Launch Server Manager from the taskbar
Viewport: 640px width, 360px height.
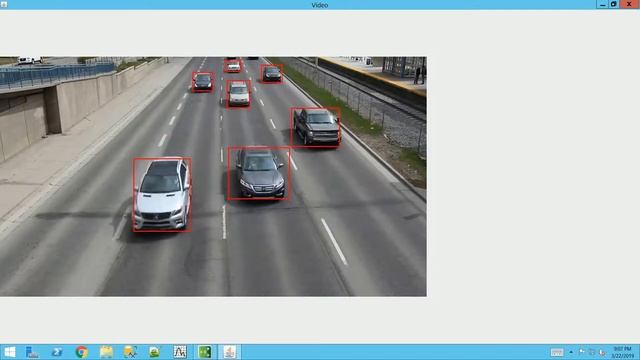pyautogui.click(x=32, y=352)
